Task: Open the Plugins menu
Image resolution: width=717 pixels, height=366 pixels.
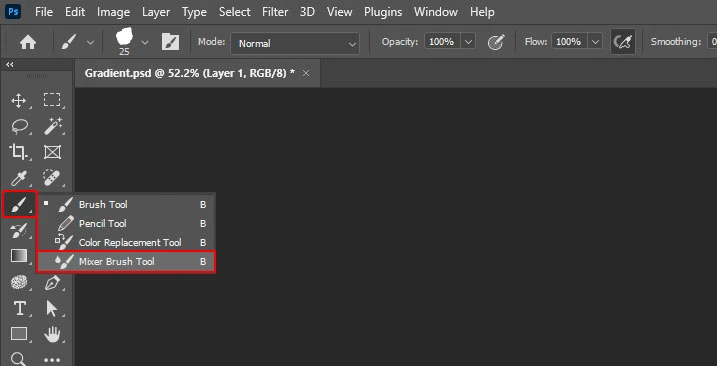Action: [384, 12]
